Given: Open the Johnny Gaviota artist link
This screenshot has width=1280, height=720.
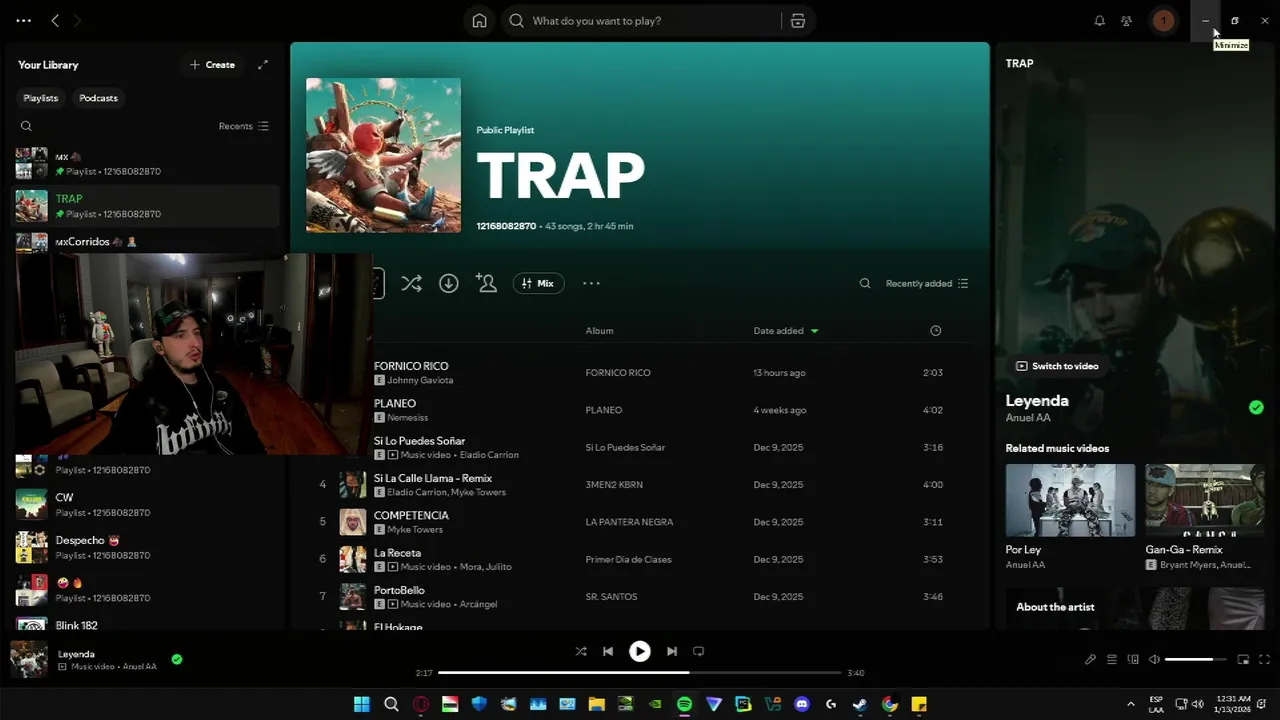Looking at the screenshot, I should click(x=420, y=381).
